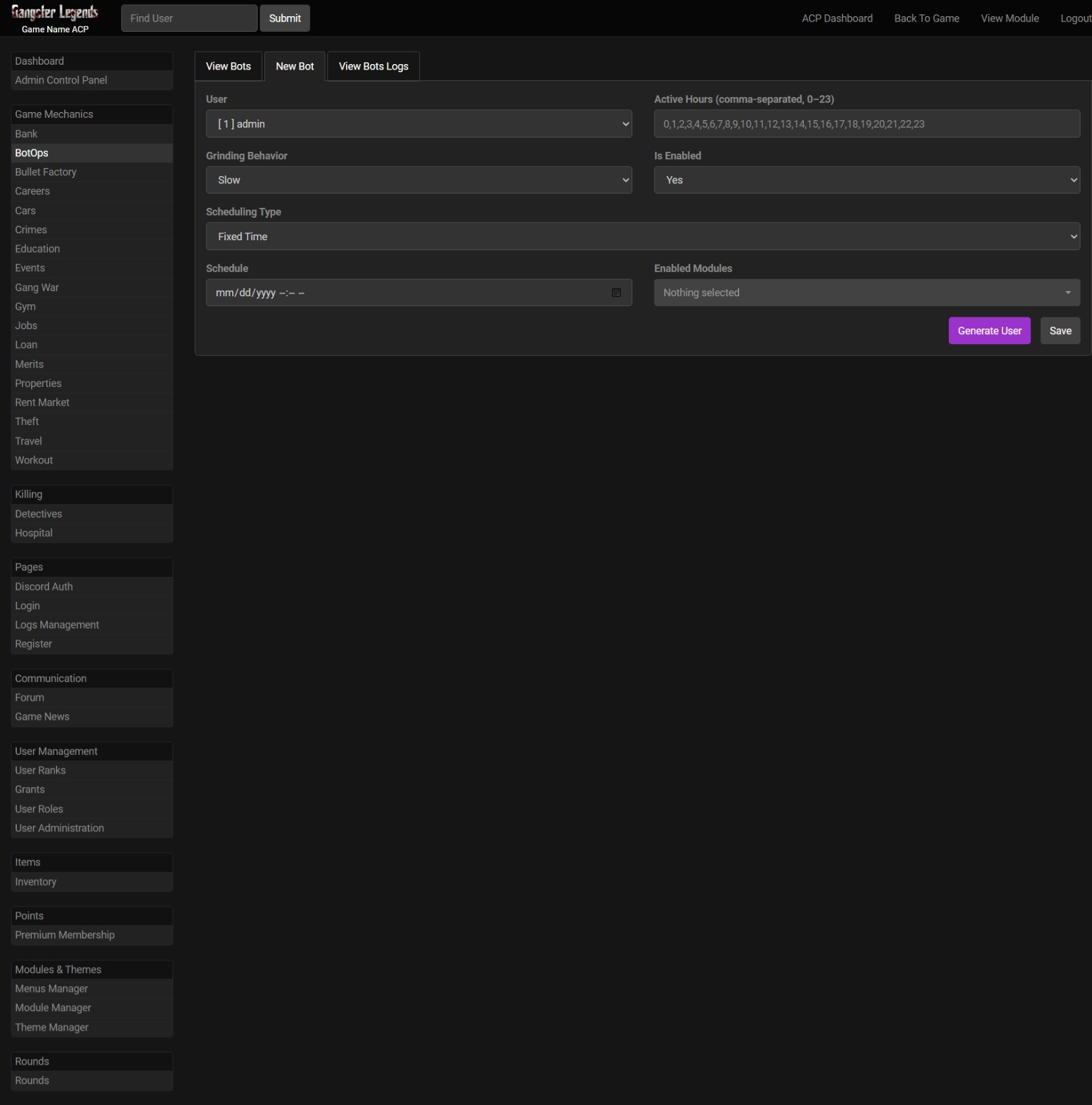
Task: Go to ACP Dashboard link
Action: (836, 19)
